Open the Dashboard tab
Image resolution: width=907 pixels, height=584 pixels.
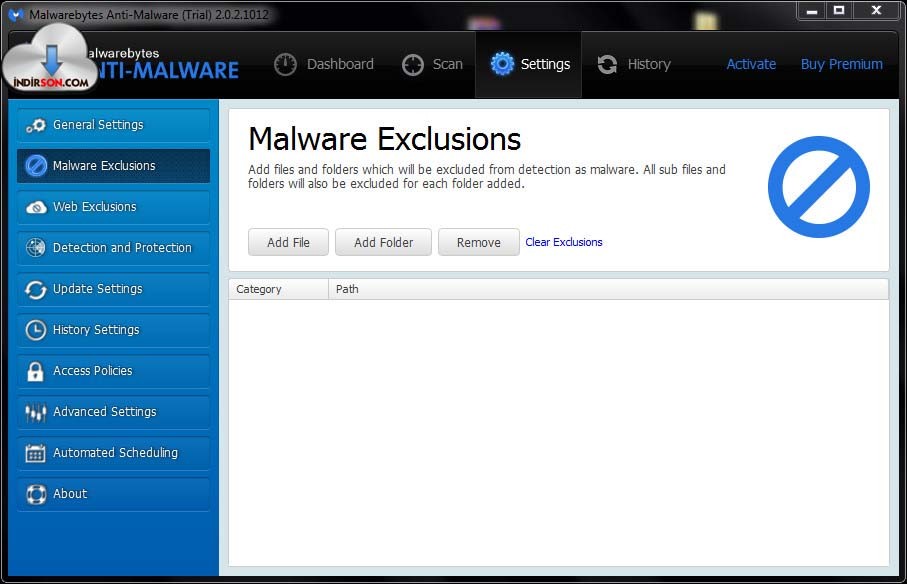324,64
